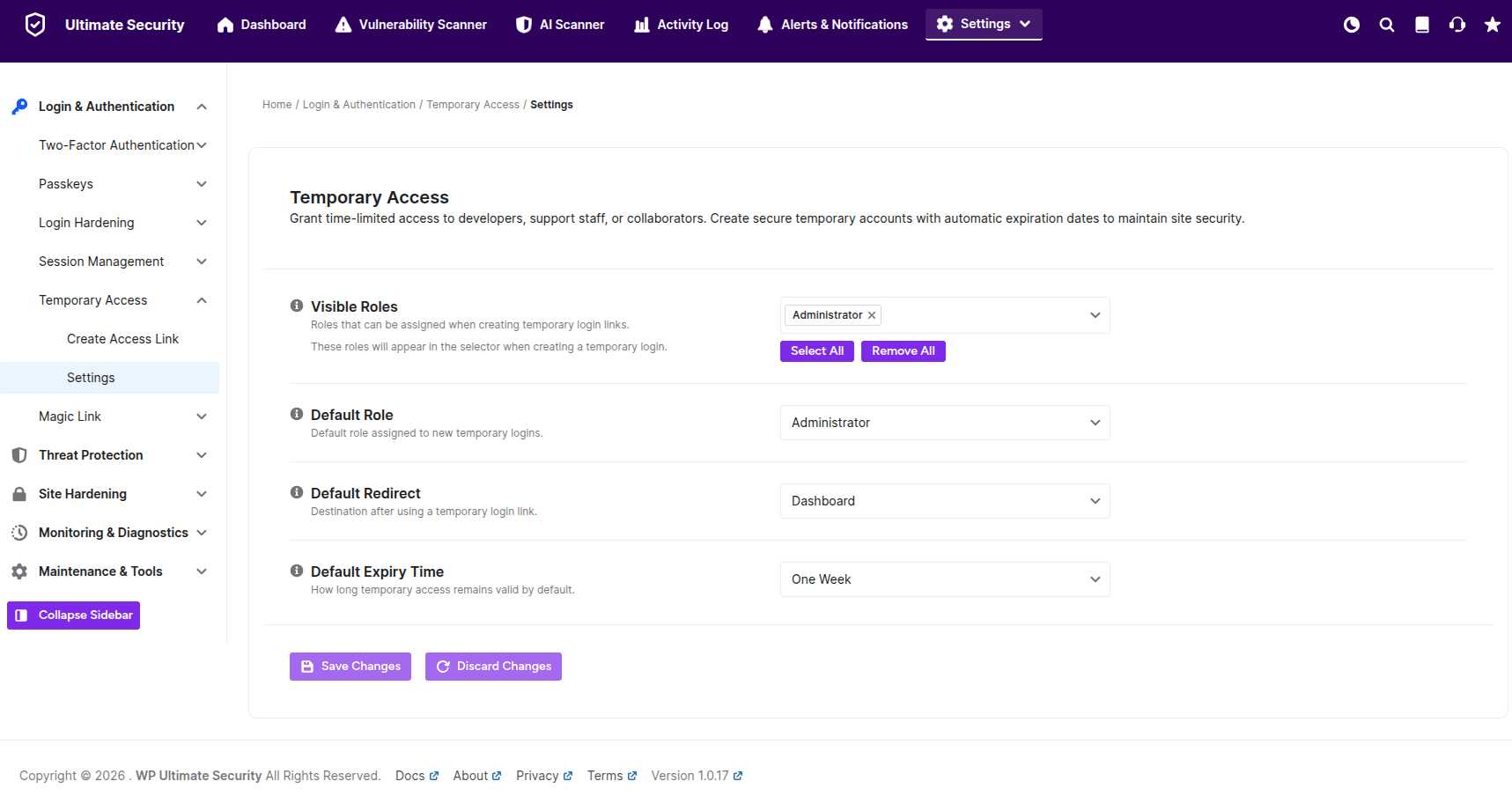Click WP Ultimate Security footer text

click(198, 776)
